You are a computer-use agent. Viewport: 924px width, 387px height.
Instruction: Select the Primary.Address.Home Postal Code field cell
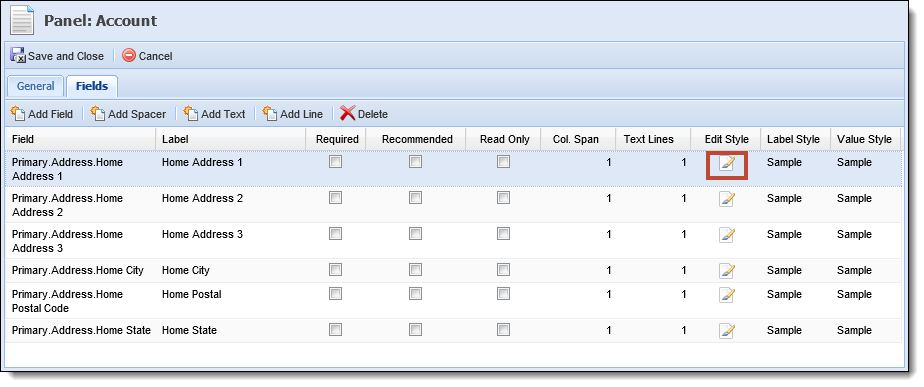pos(80,301)
